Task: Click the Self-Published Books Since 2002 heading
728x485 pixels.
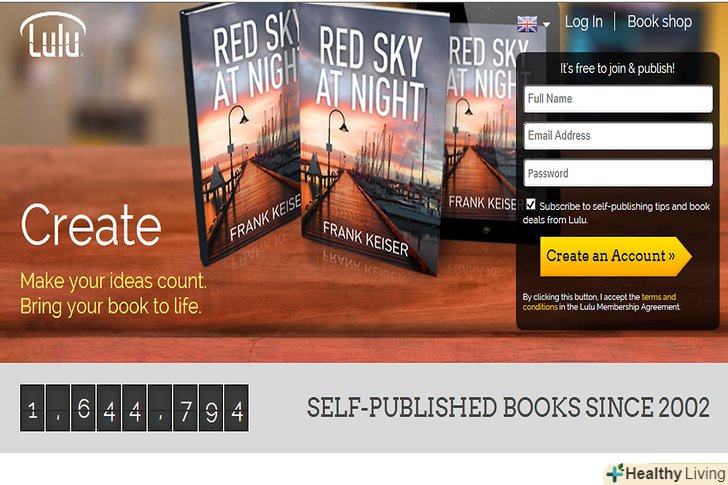Action: coord(508,407)
